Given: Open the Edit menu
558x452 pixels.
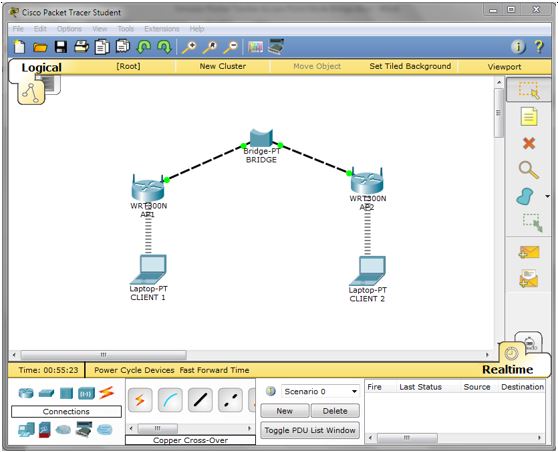Looking at the screenshot, I should click(x=40, y=29).
